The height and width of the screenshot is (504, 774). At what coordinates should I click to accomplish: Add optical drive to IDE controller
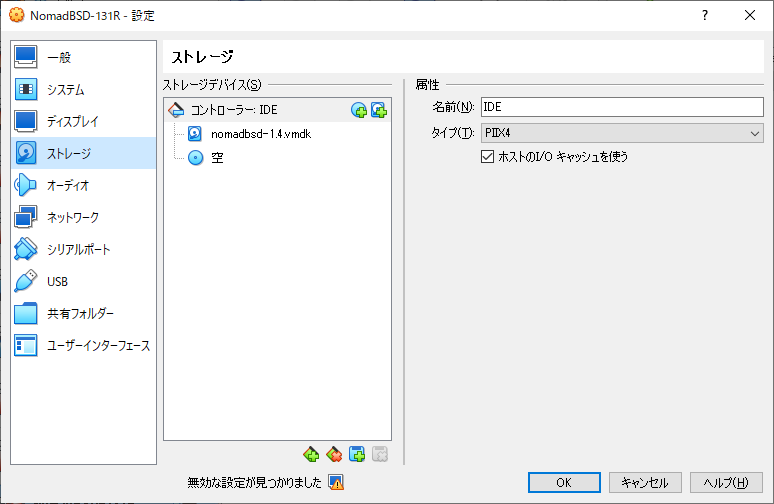pyautogui.click(x=359, y=110)
